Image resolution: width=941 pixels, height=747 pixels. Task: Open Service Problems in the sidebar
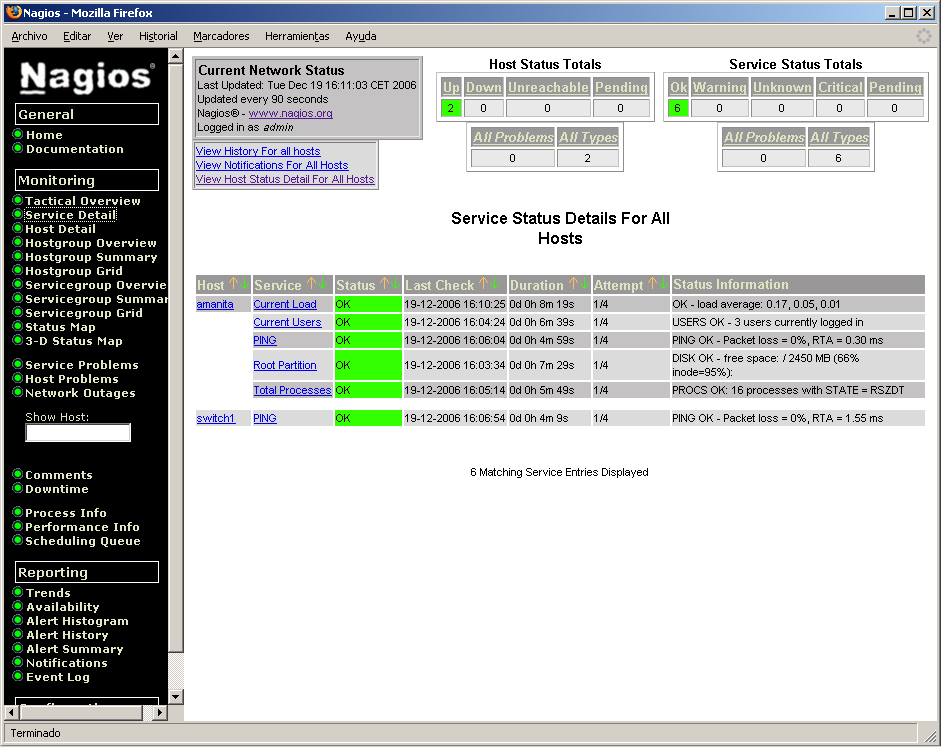coord(82,365)
